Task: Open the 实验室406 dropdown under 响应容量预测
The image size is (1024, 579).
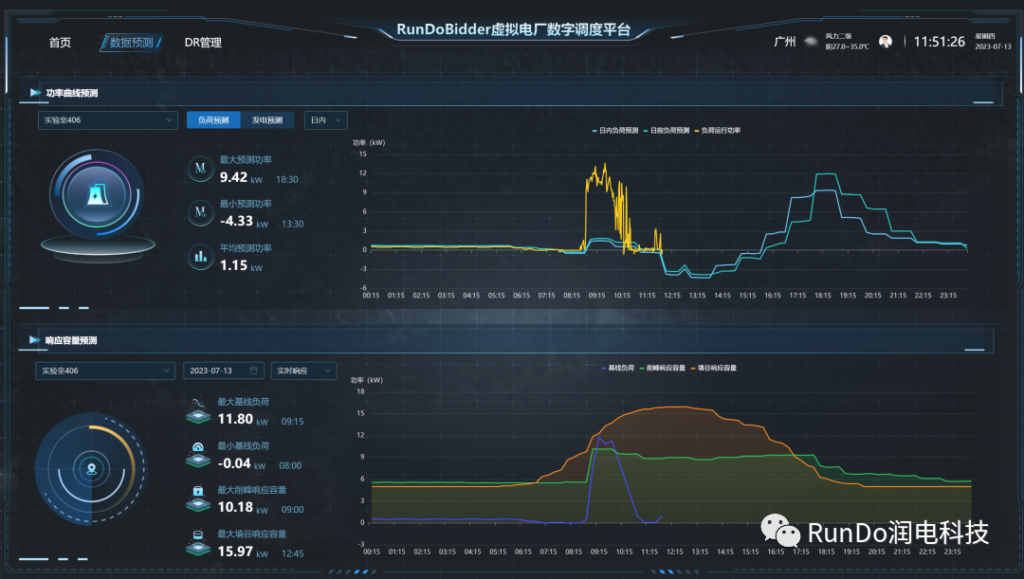Action: coord(105,371)
